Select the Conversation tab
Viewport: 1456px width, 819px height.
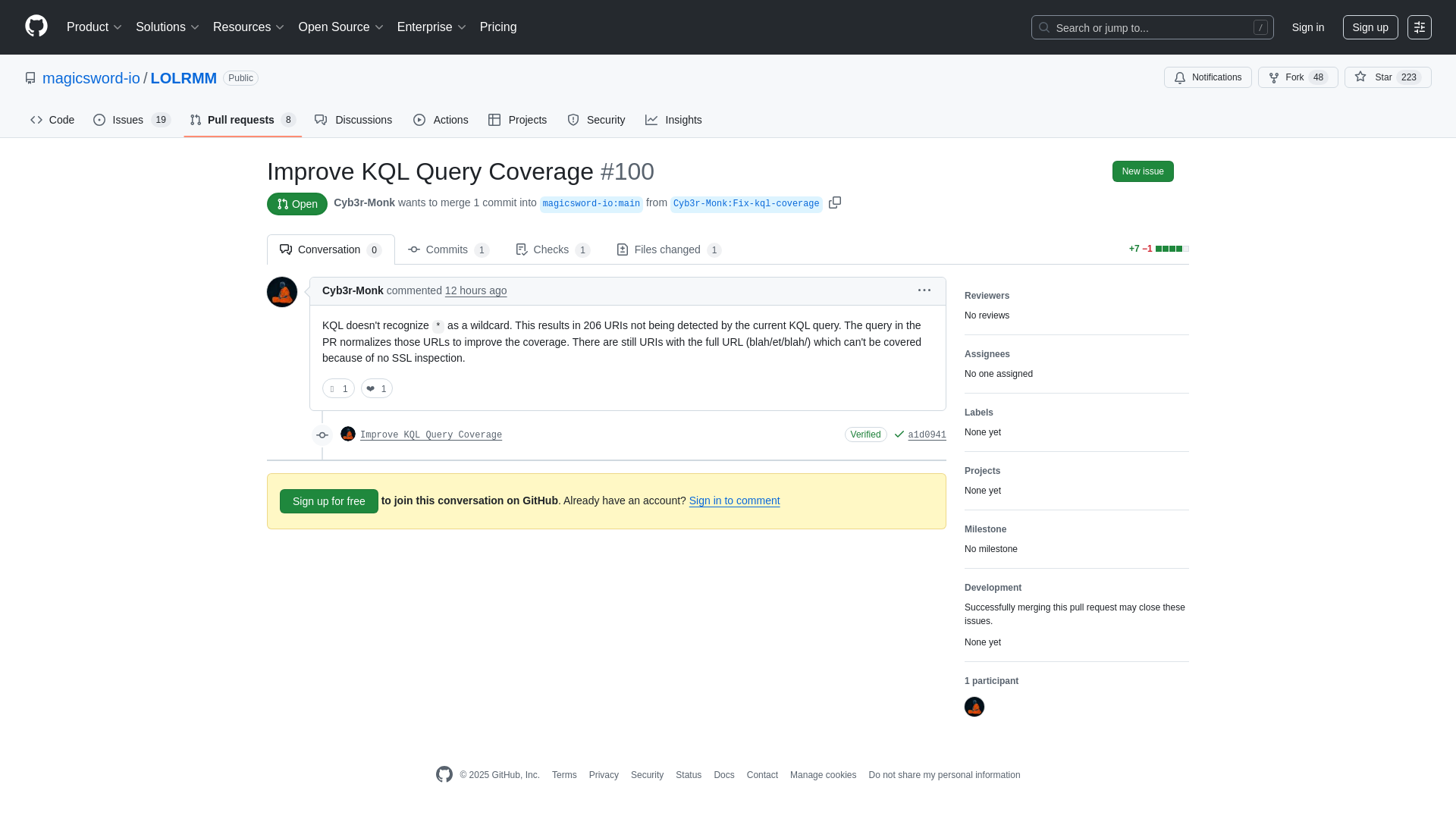coord(331,249)
